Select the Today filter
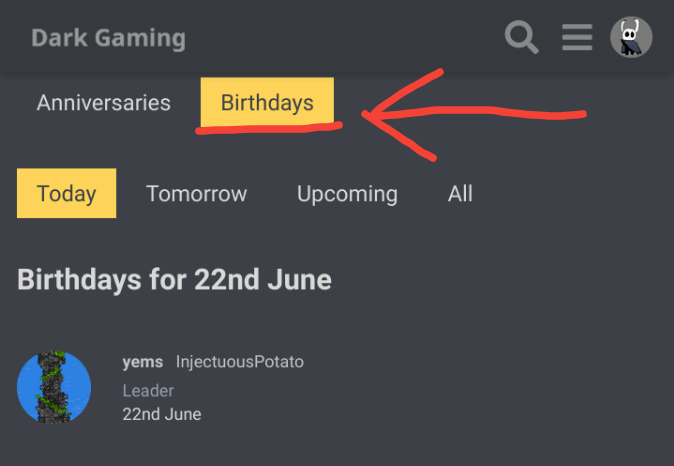 pyautogui.click(x=66, y=193)
